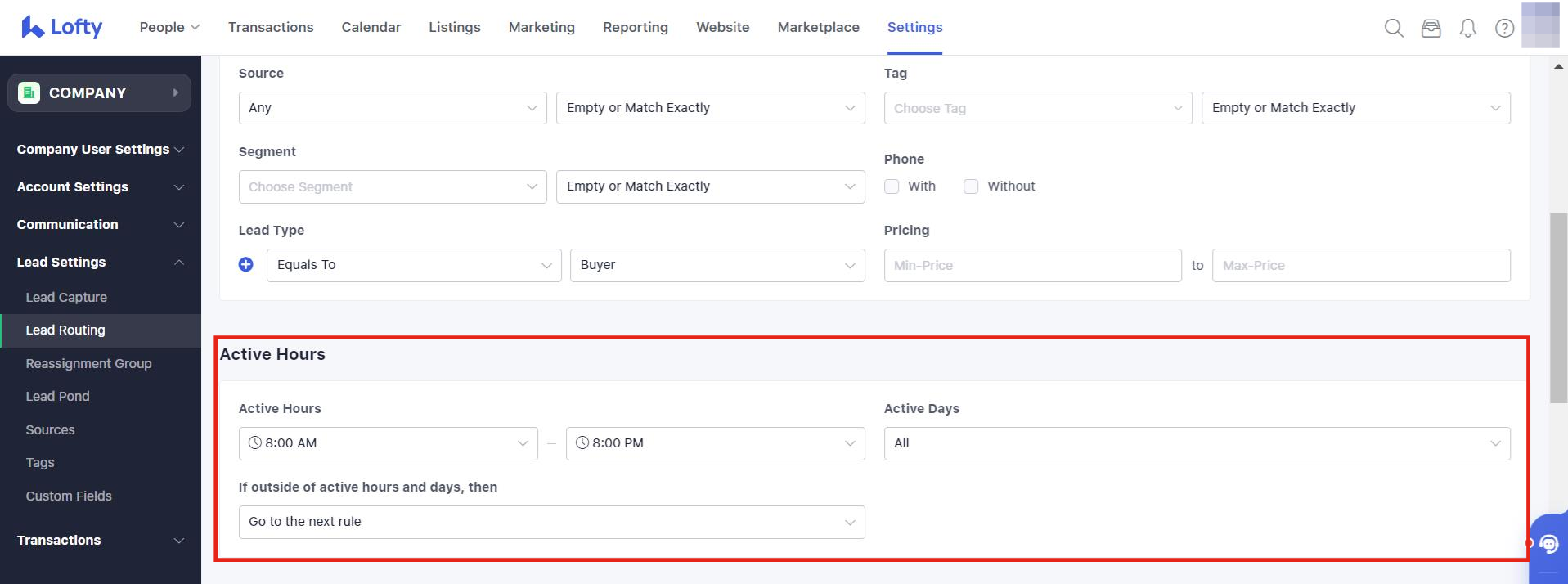
Task: Click the user avatar in the header
Action: [x=1540, y=25]
